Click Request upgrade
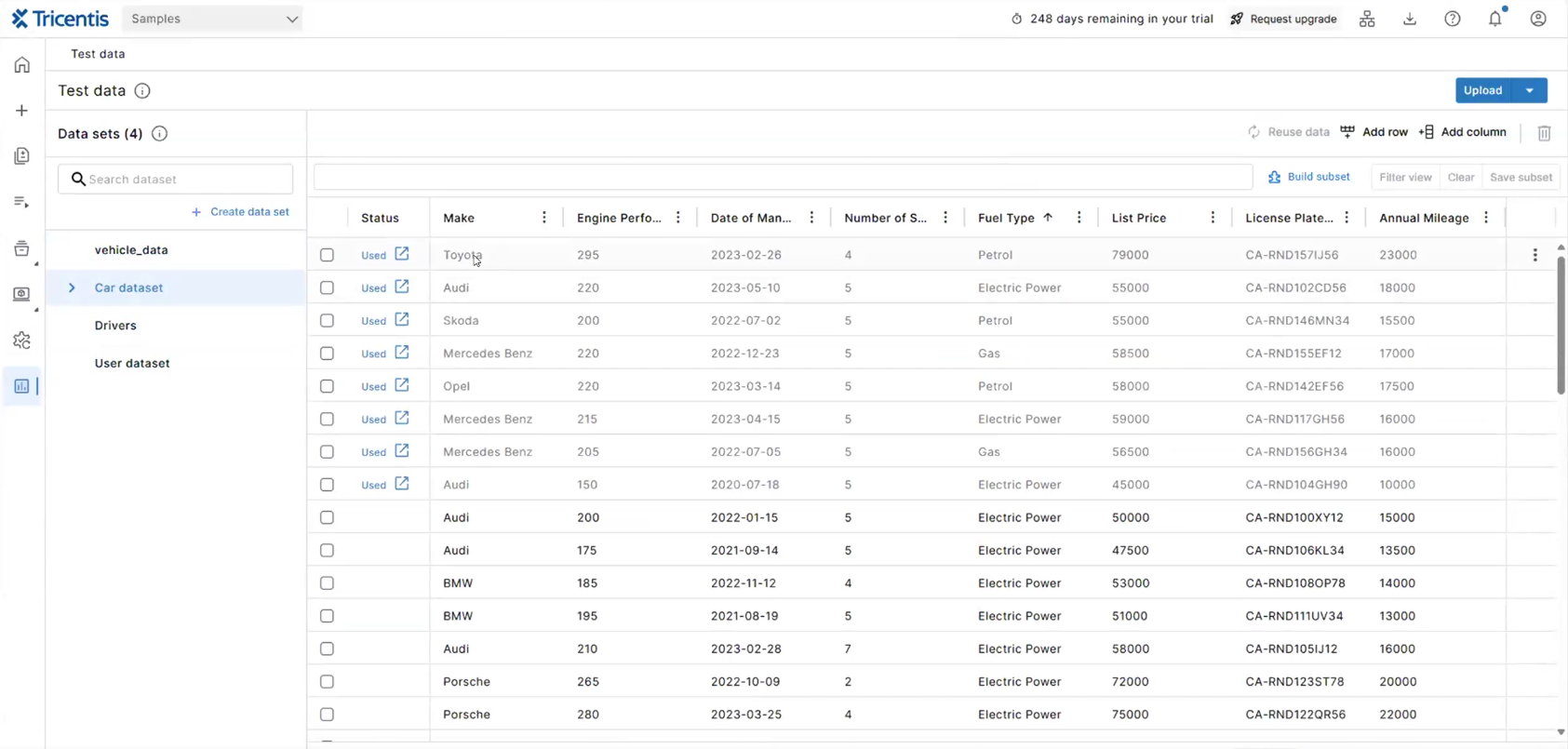1568x749 pixels. click(x=1283, y=19)
